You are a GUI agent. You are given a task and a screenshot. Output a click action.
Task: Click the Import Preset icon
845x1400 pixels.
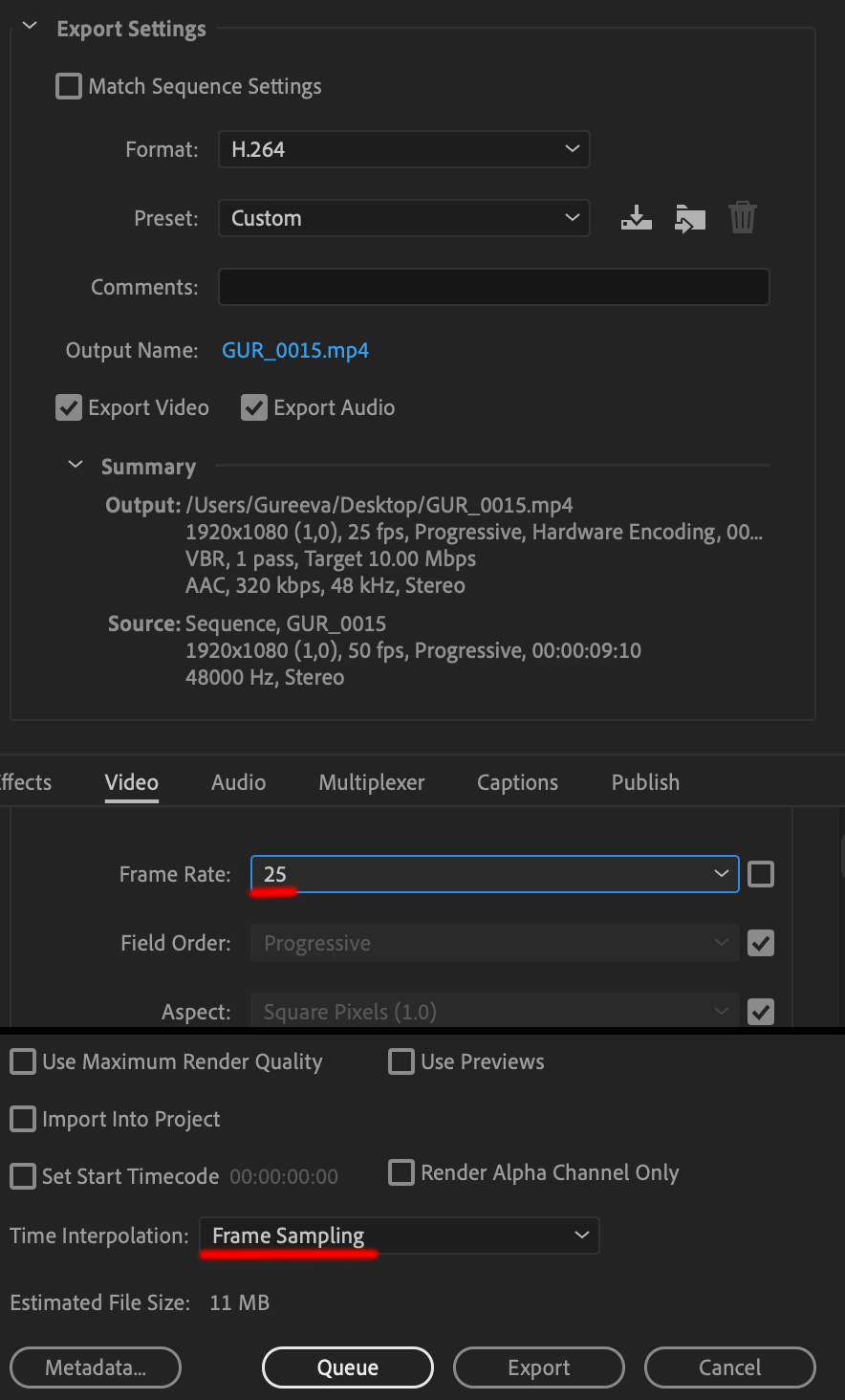tap(689, 218)
